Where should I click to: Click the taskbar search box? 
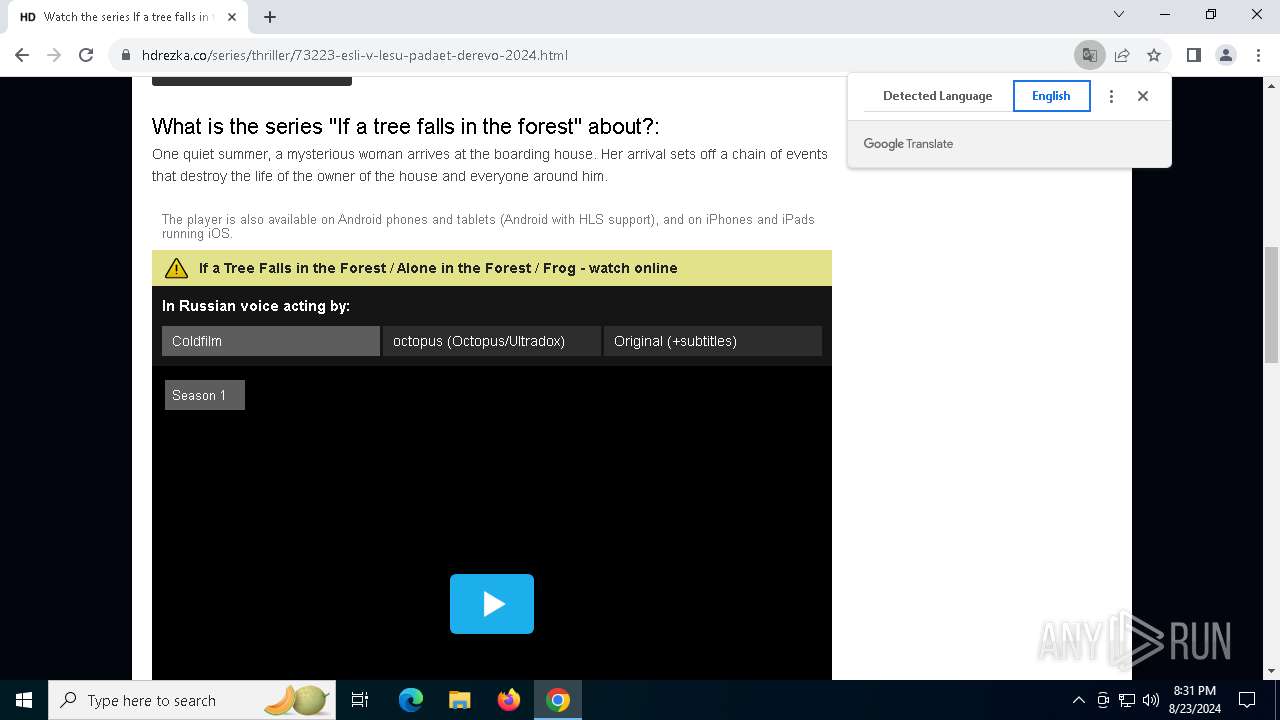192,700
